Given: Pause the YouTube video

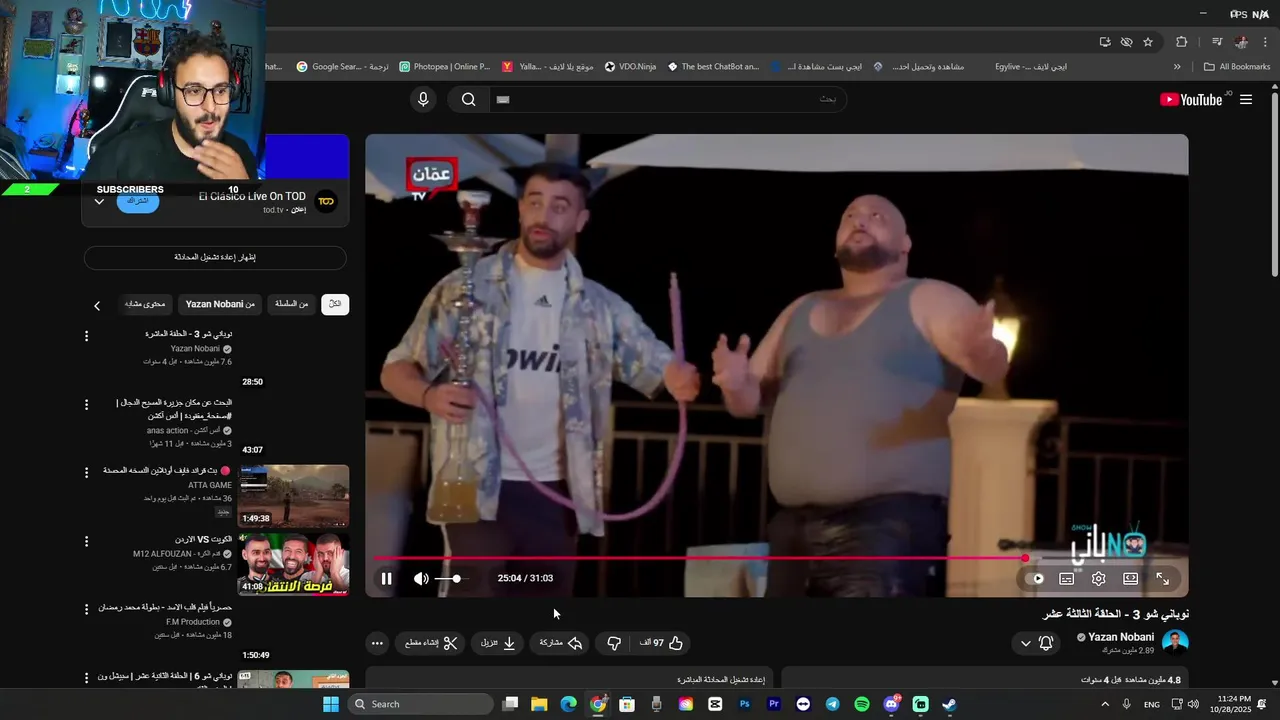Looking at the screenshot, I should 386,578.
